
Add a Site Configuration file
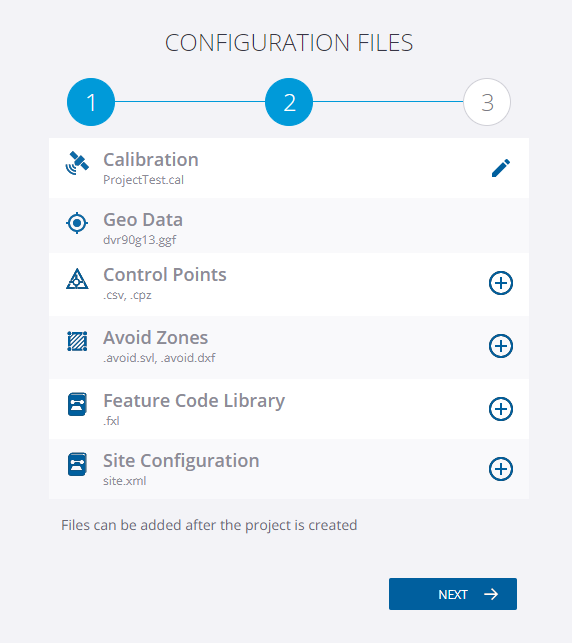[x=501, y=469]
